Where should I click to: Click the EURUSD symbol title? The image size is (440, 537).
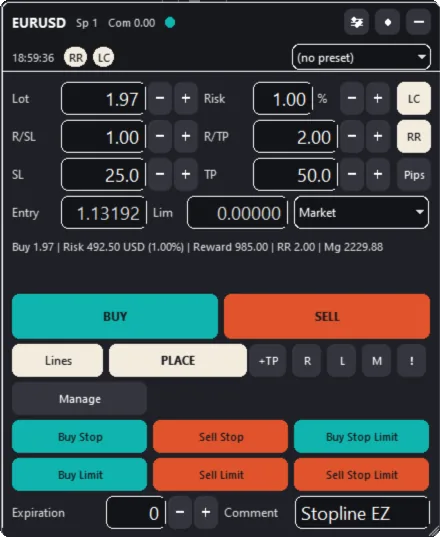pyautogui.click(x=39, y=23)
